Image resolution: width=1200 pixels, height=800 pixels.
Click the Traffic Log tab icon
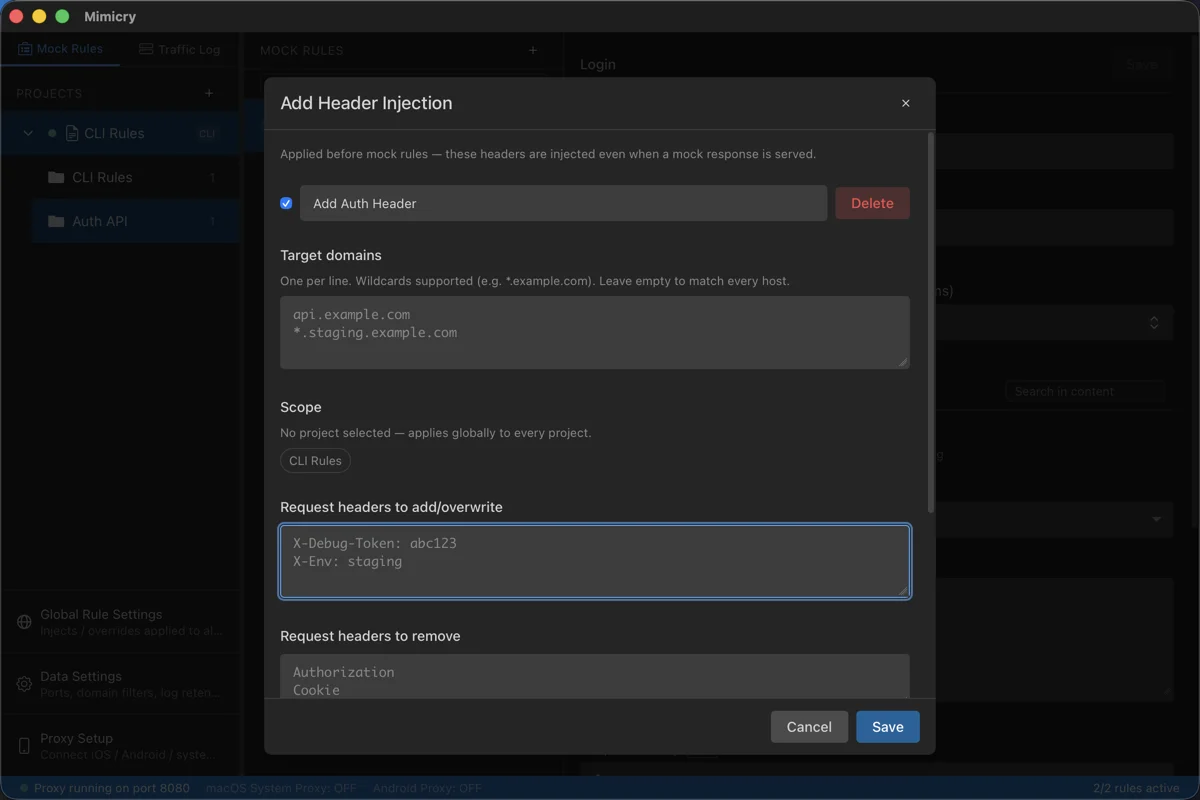(x=146, y=49)
